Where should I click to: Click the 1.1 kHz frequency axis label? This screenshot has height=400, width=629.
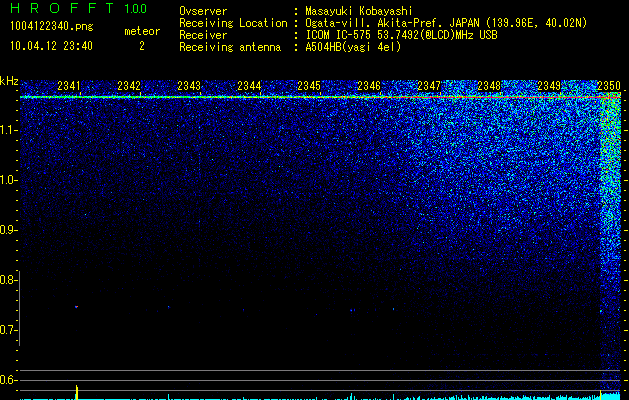coord(8,130)
